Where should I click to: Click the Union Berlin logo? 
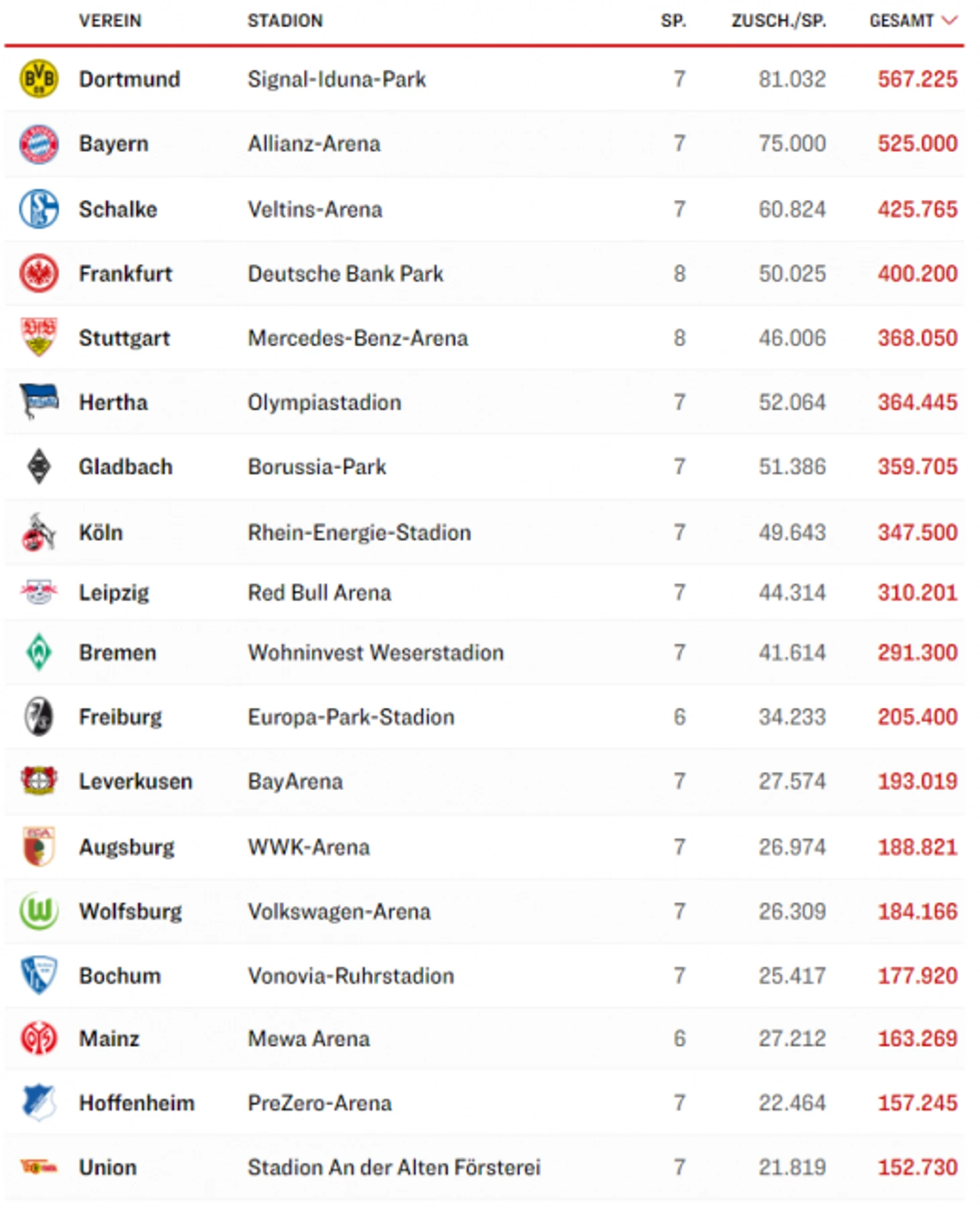pos(39,1168)
